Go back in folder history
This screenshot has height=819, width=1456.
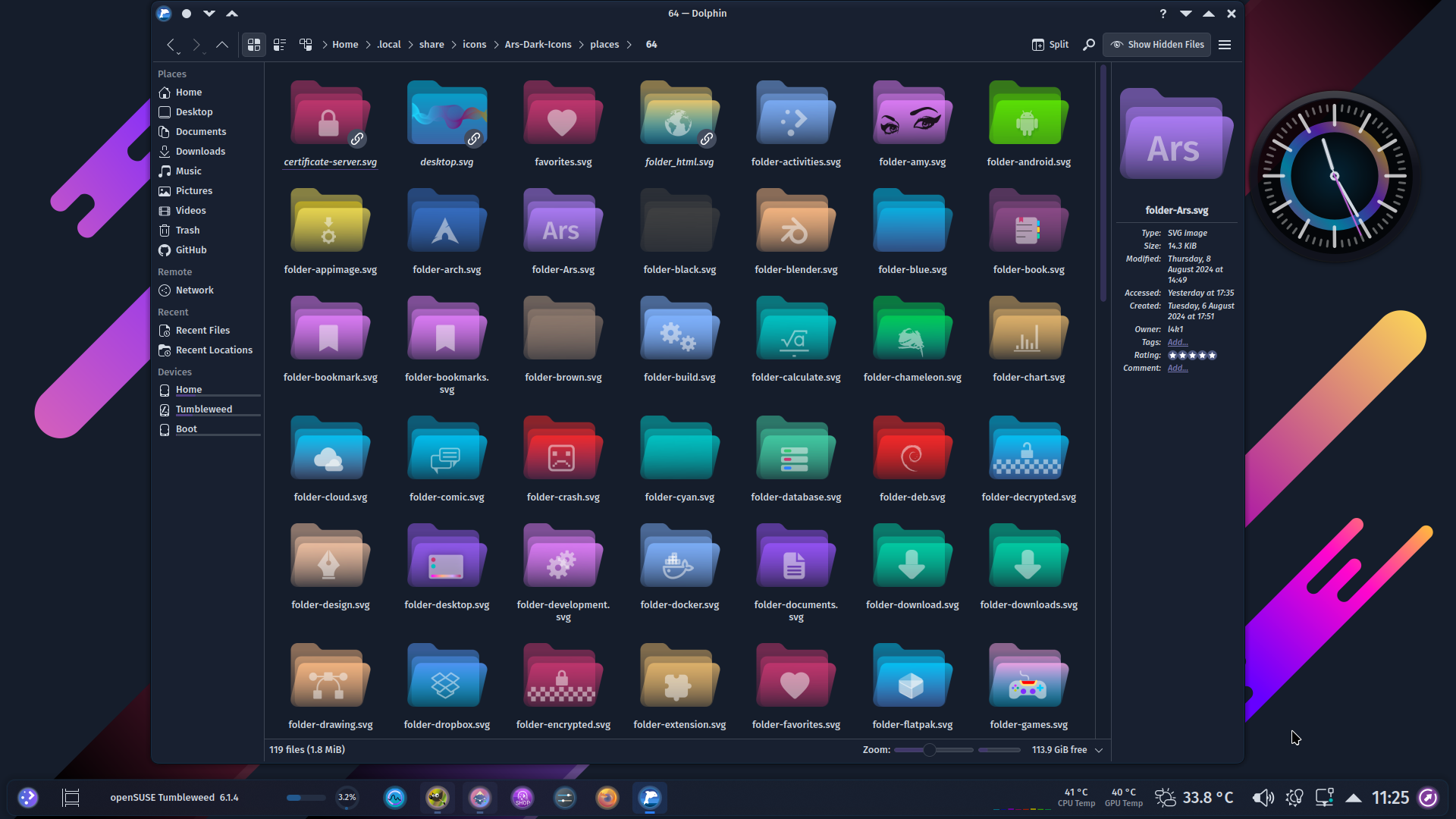[x=171, y=45]
